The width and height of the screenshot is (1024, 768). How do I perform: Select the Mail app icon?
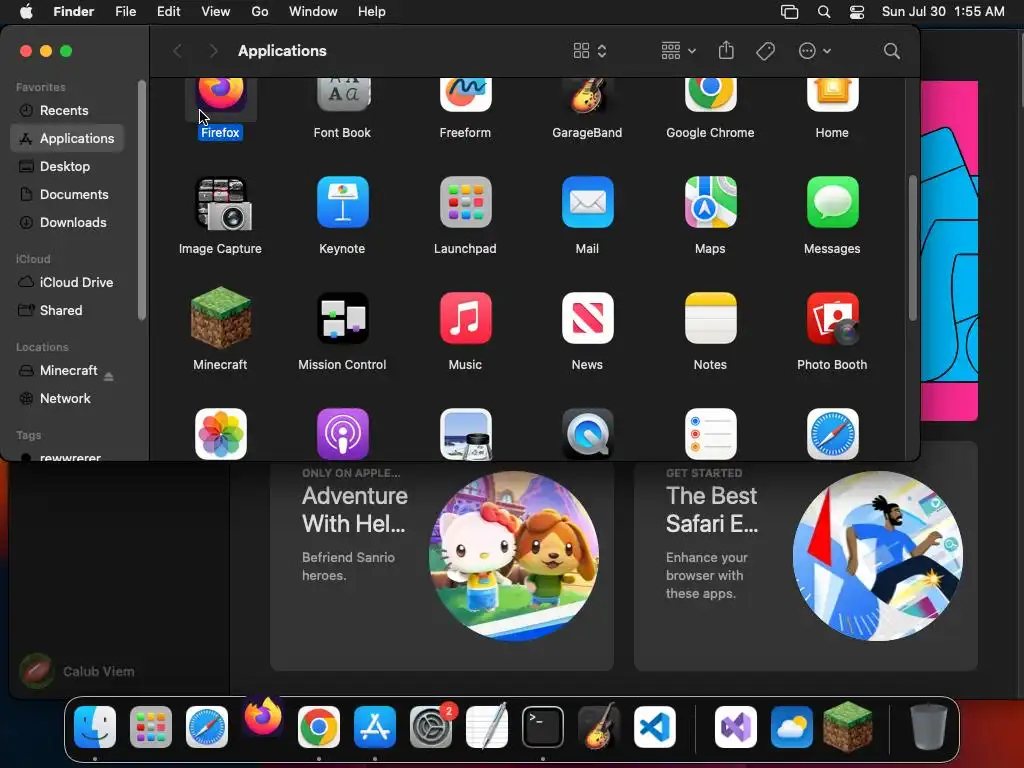587,202
